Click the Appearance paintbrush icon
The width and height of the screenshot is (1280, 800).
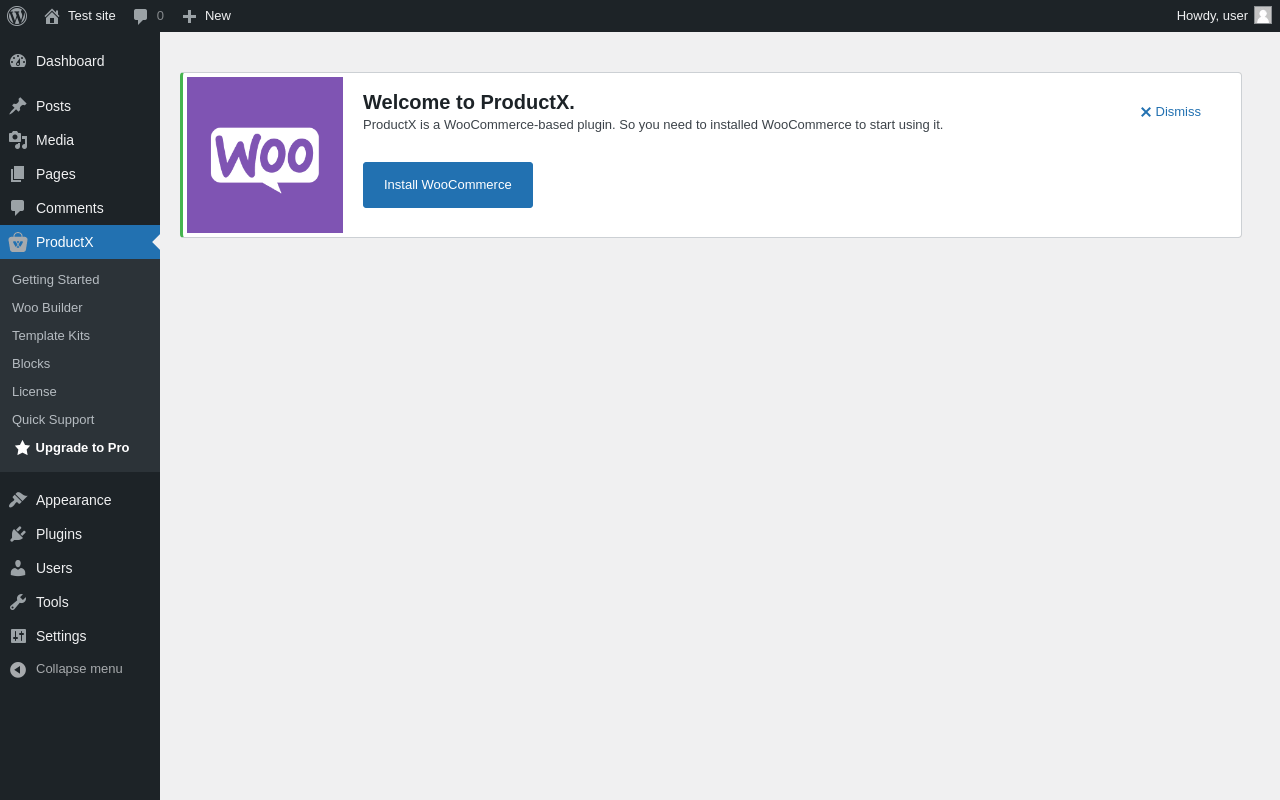point(18,500)
